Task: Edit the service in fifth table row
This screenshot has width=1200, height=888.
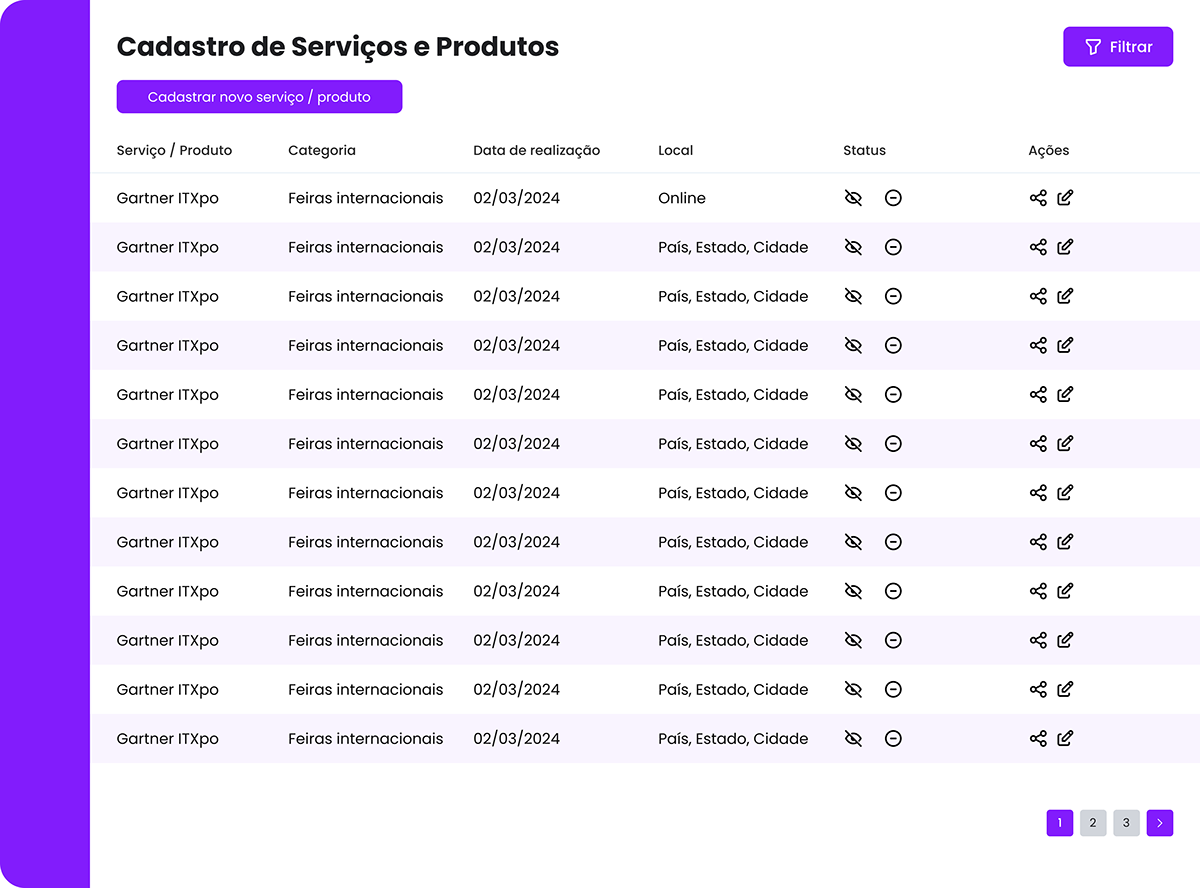Action: (x=1065, y=394)
